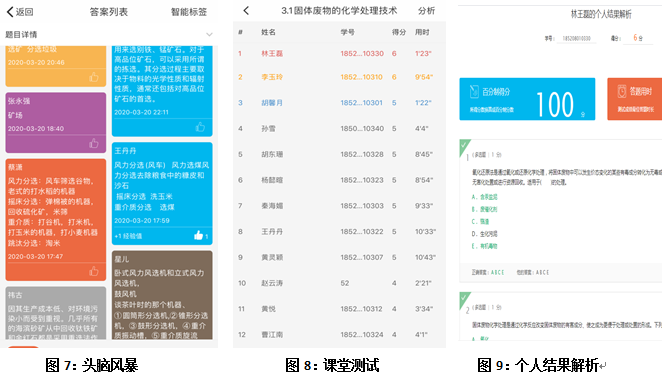The width and height of the screenshot is (662, 382).
Task: Click the 10'43" time in row 9
Action: coord(425,257)
